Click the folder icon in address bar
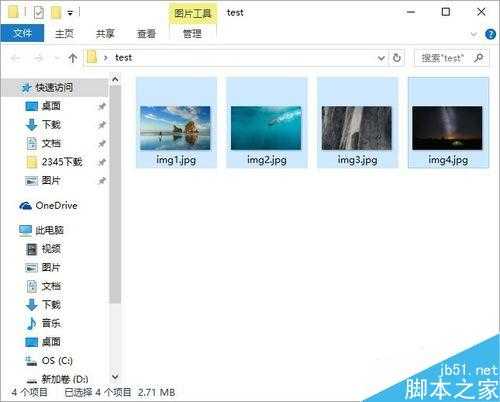 pyautogui.click(x=92, y=57)
